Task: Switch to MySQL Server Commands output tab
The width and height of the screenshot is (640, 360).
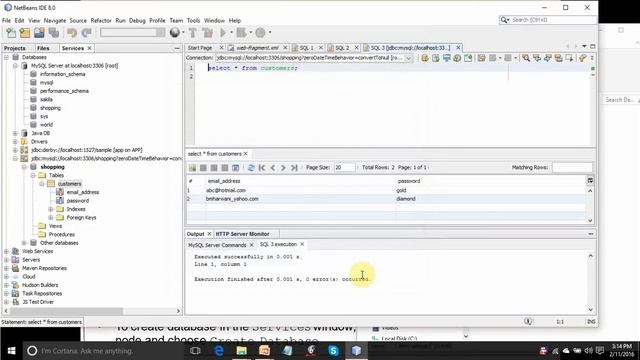Action: (x=217, y=245)
